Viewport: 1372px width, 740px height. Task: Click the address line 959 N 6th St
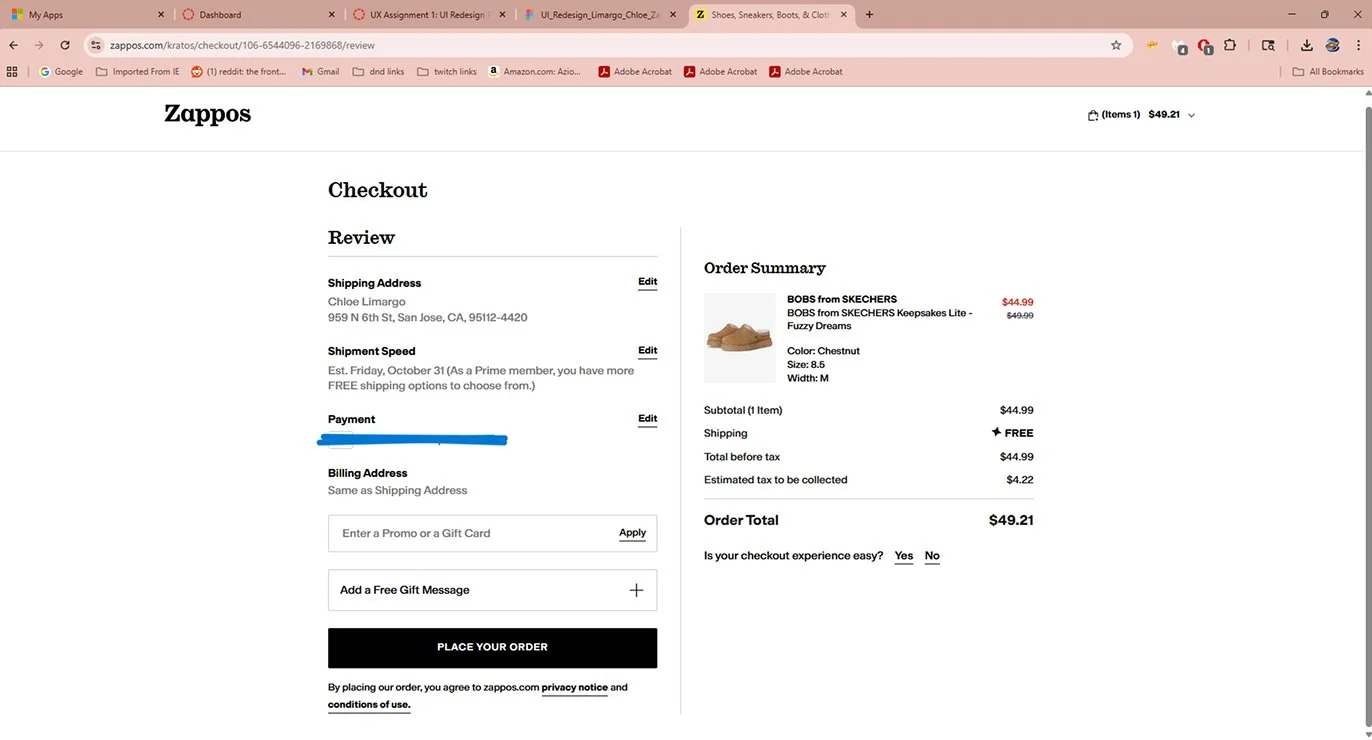pyautogui.click(x=428, y=318)
